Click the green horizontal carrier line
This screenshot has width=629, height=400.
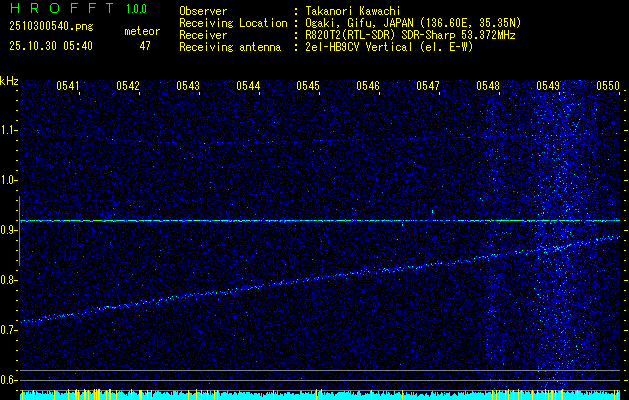point(300,220)
